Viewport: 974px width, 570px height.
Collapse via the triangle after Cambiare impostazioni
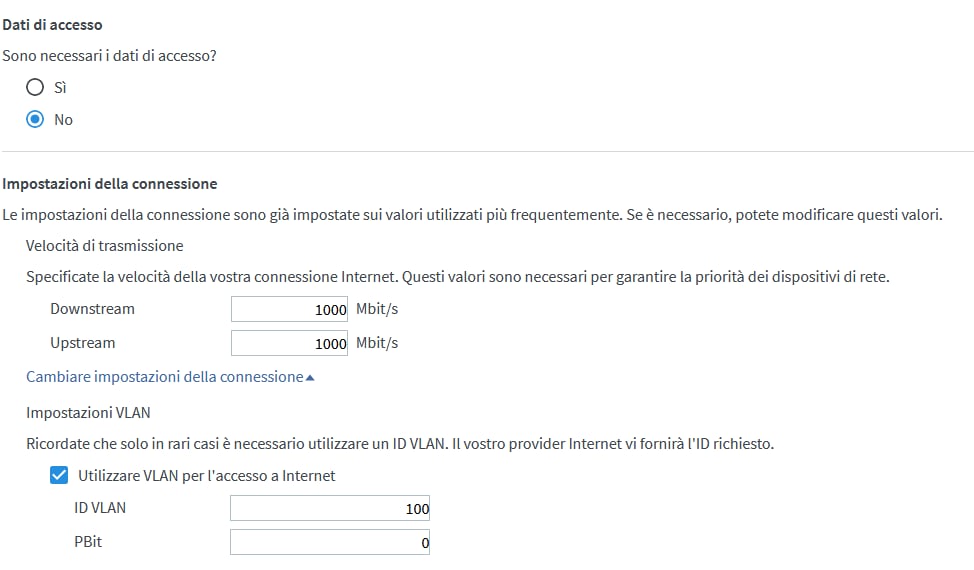click(x=310, y=378)
